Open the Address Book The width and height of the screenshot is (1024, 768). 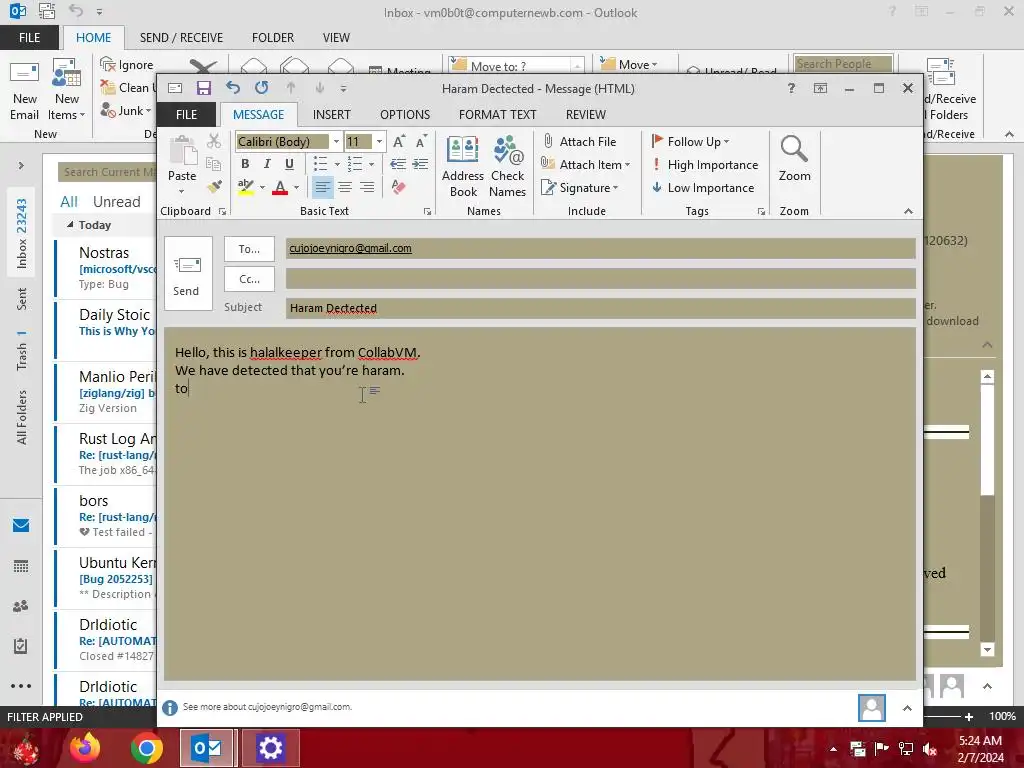pos(463,167)
